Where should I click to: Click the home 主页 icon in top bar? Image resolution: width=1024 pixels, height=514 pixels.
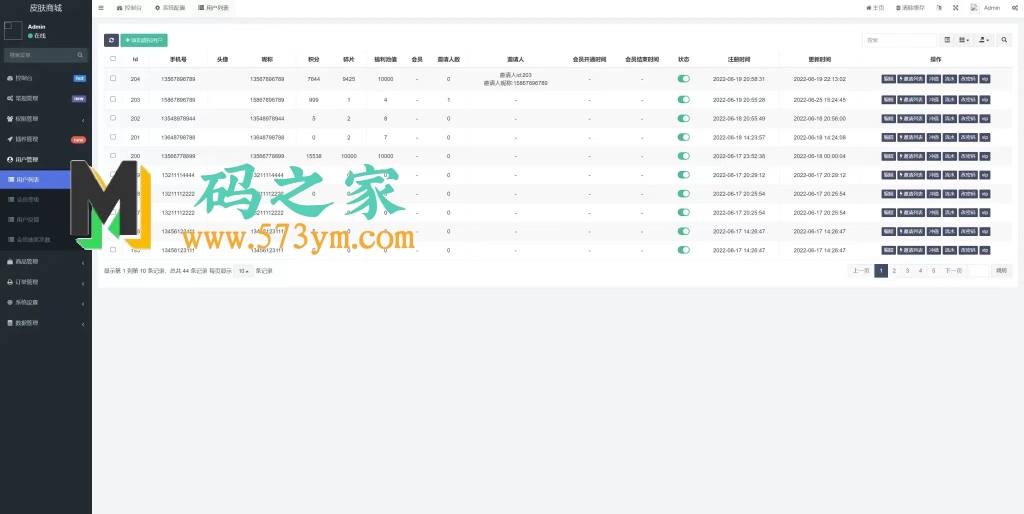[874, 8]
